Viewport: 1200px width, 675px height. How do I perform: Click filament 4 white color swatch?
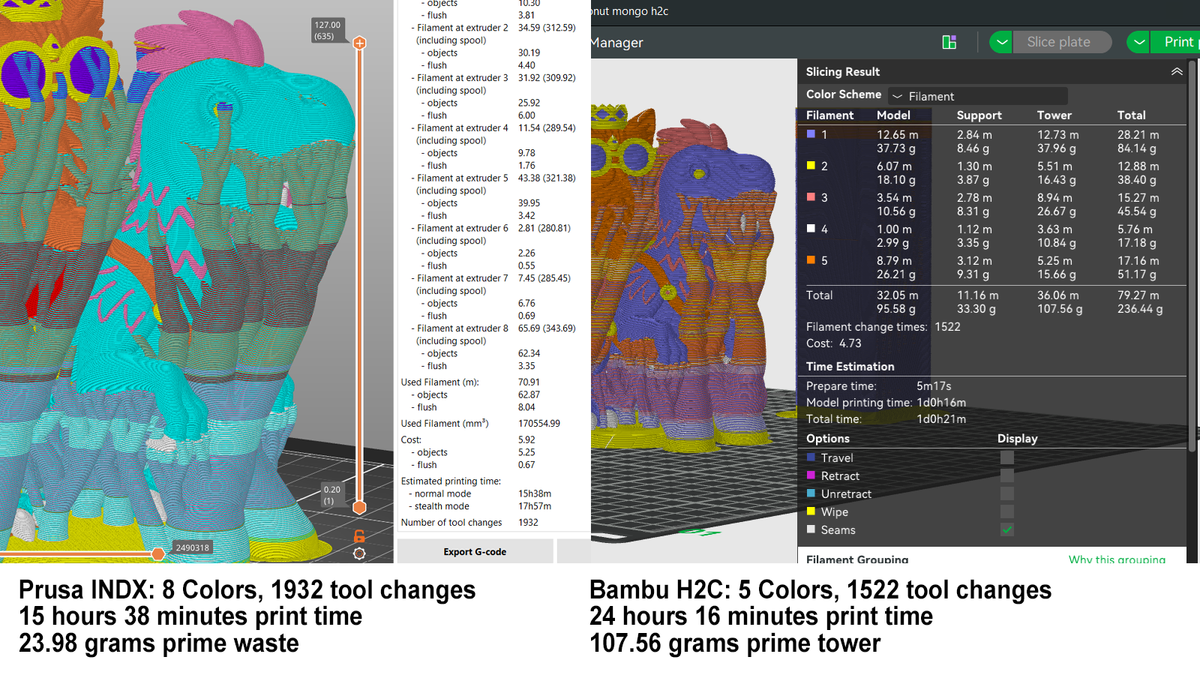[812, 229]
